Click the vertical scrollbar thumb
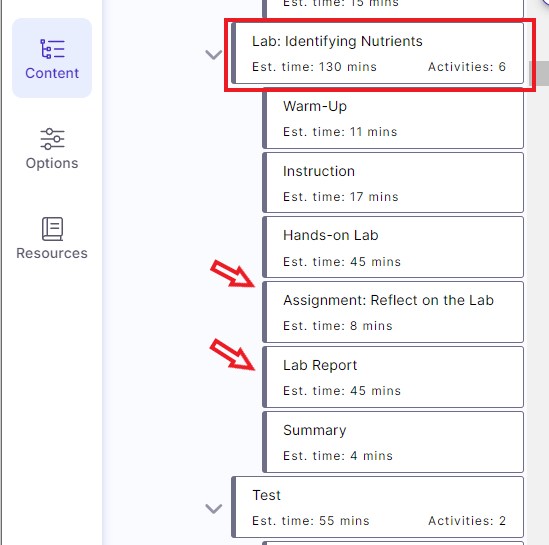 pyautogui.click(x=539, y=73)
